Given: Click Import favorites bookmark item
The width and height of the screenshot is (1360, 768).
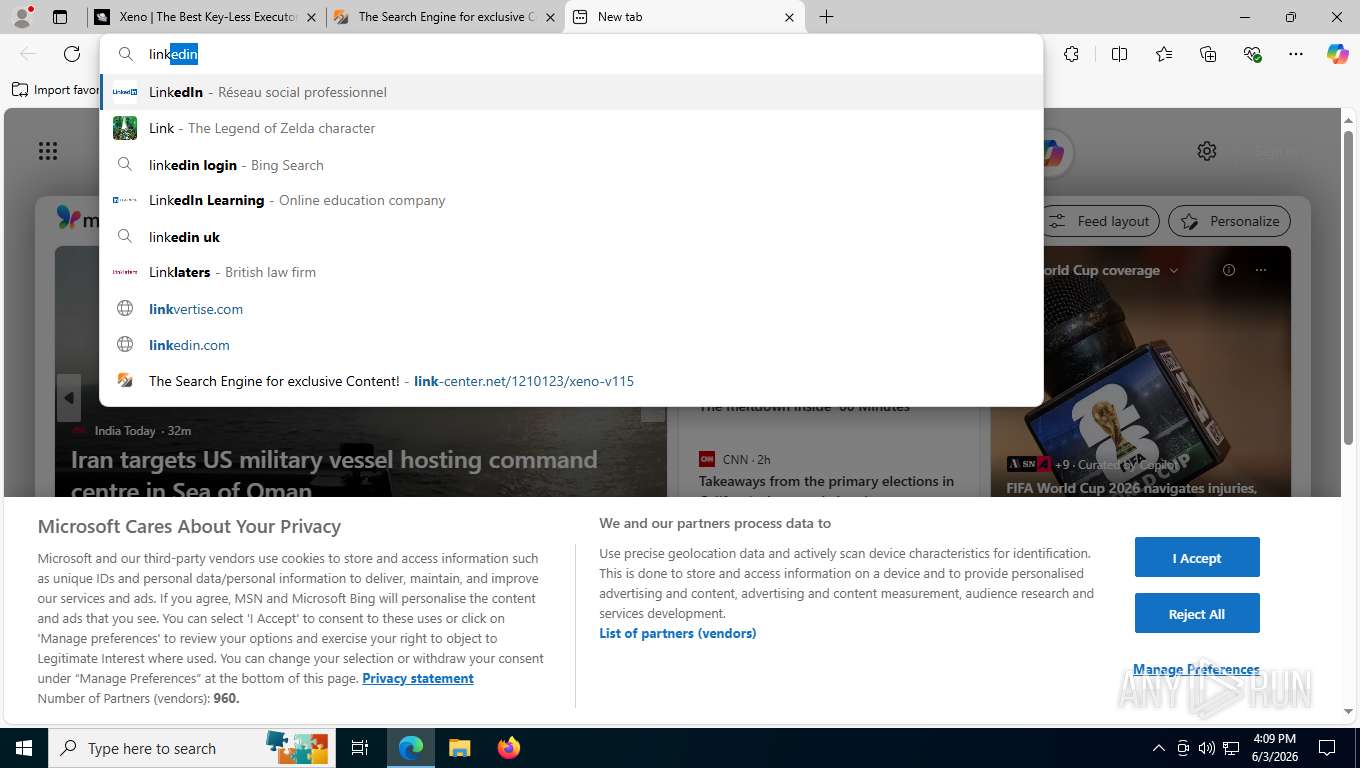Looking at the screenshot, I should click(x=56, y=90).
